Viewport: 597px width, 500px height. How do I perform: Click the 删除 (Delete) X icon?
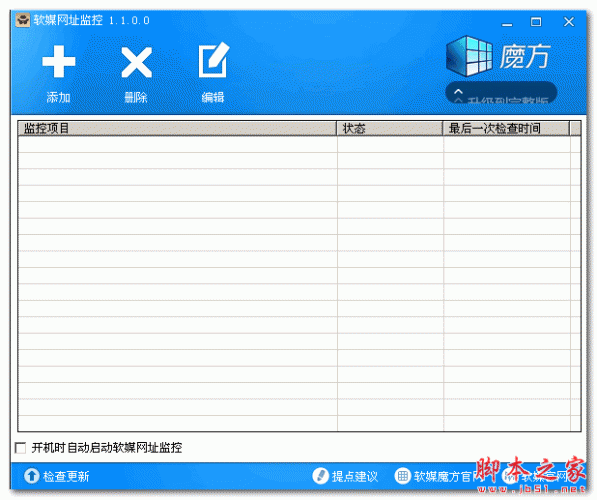click(136, 62)
